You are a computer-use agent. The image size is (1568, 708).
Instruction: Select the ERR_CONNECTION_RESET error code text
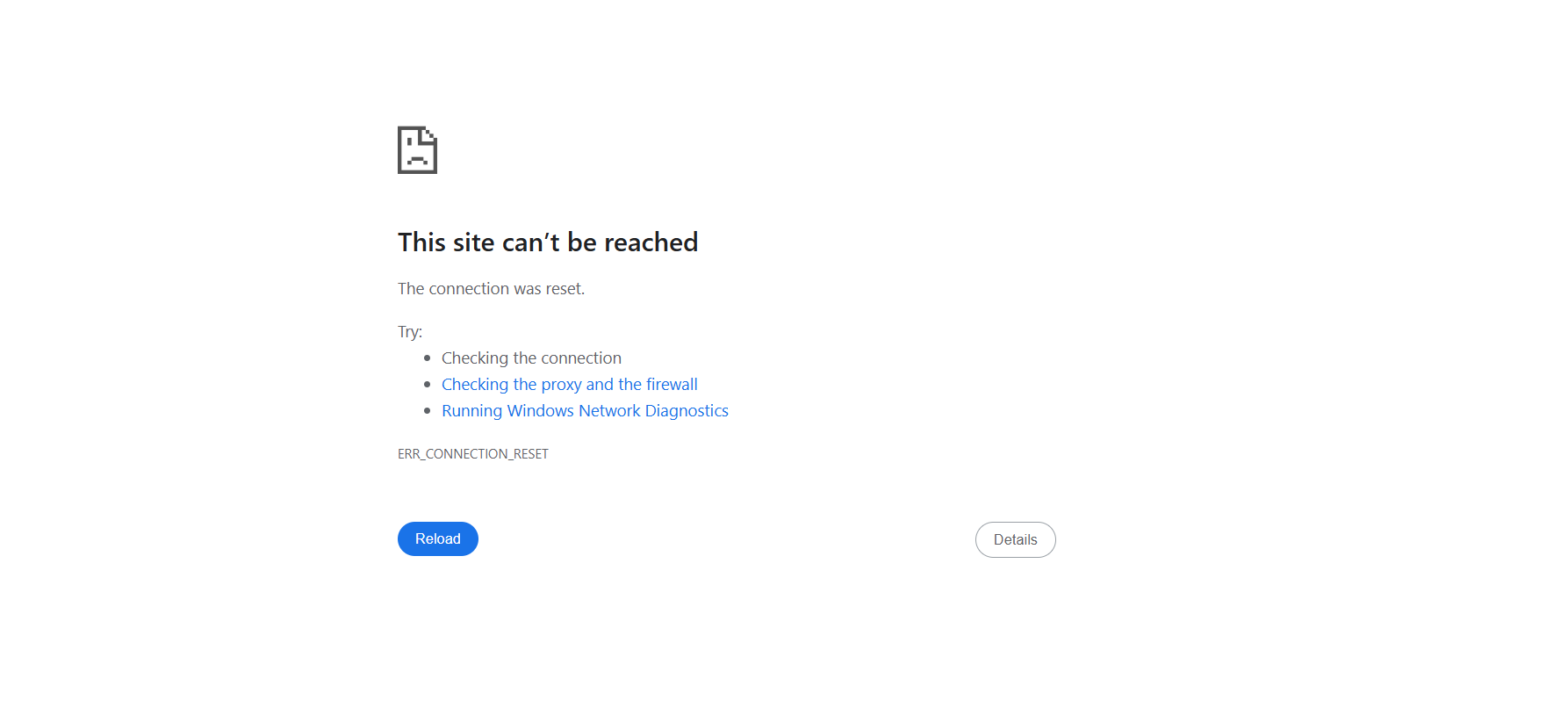tap(472, 453)
